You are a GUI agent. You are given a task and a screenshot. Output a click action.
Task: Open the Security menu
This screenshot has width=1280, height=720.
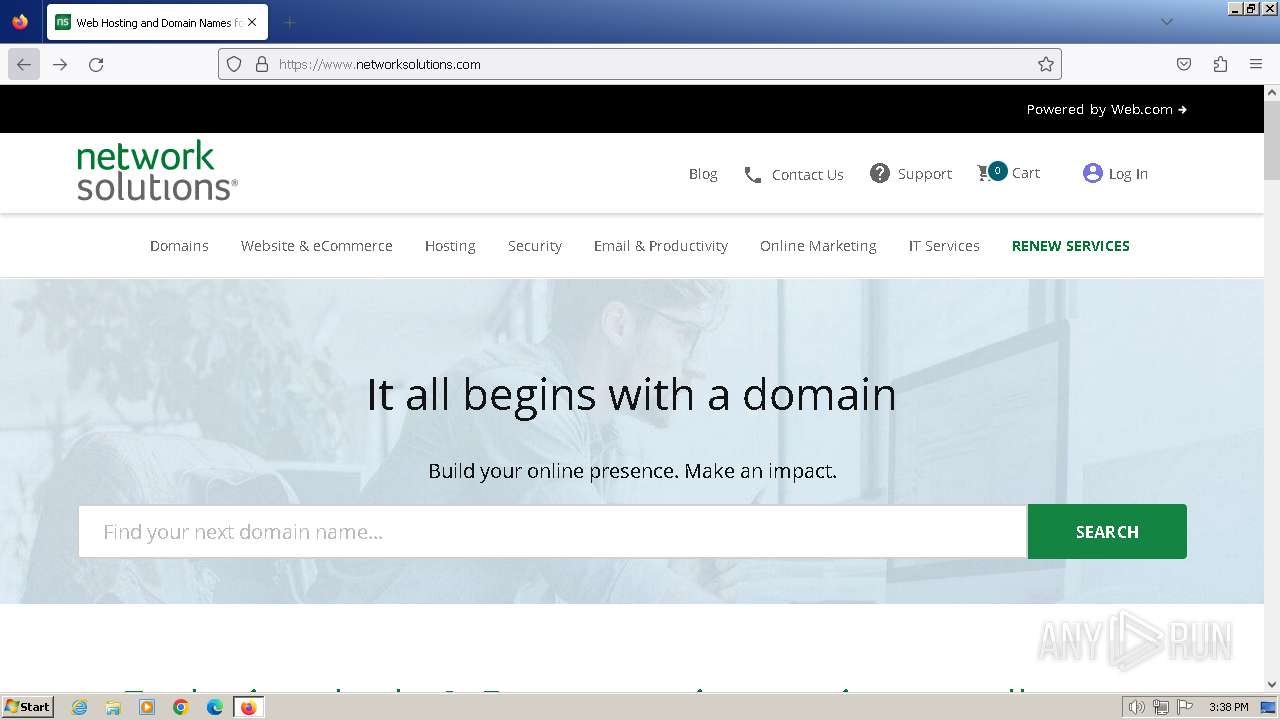point(535,246)
